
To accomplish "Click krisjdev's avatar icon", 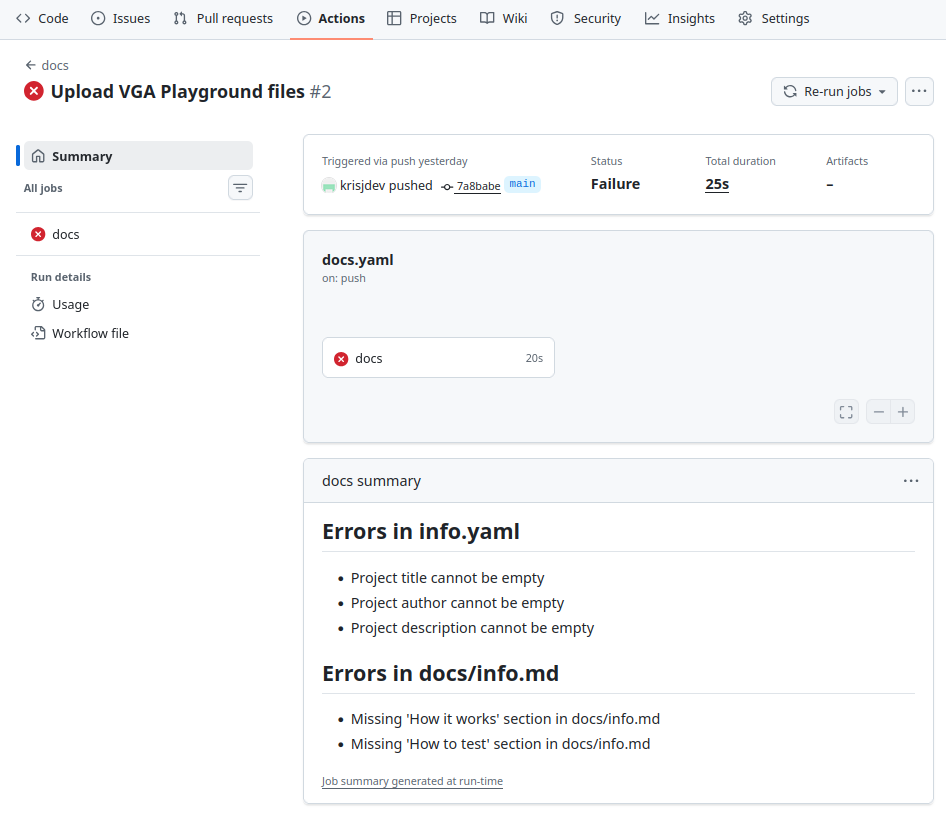I will [x=329, y=186].
